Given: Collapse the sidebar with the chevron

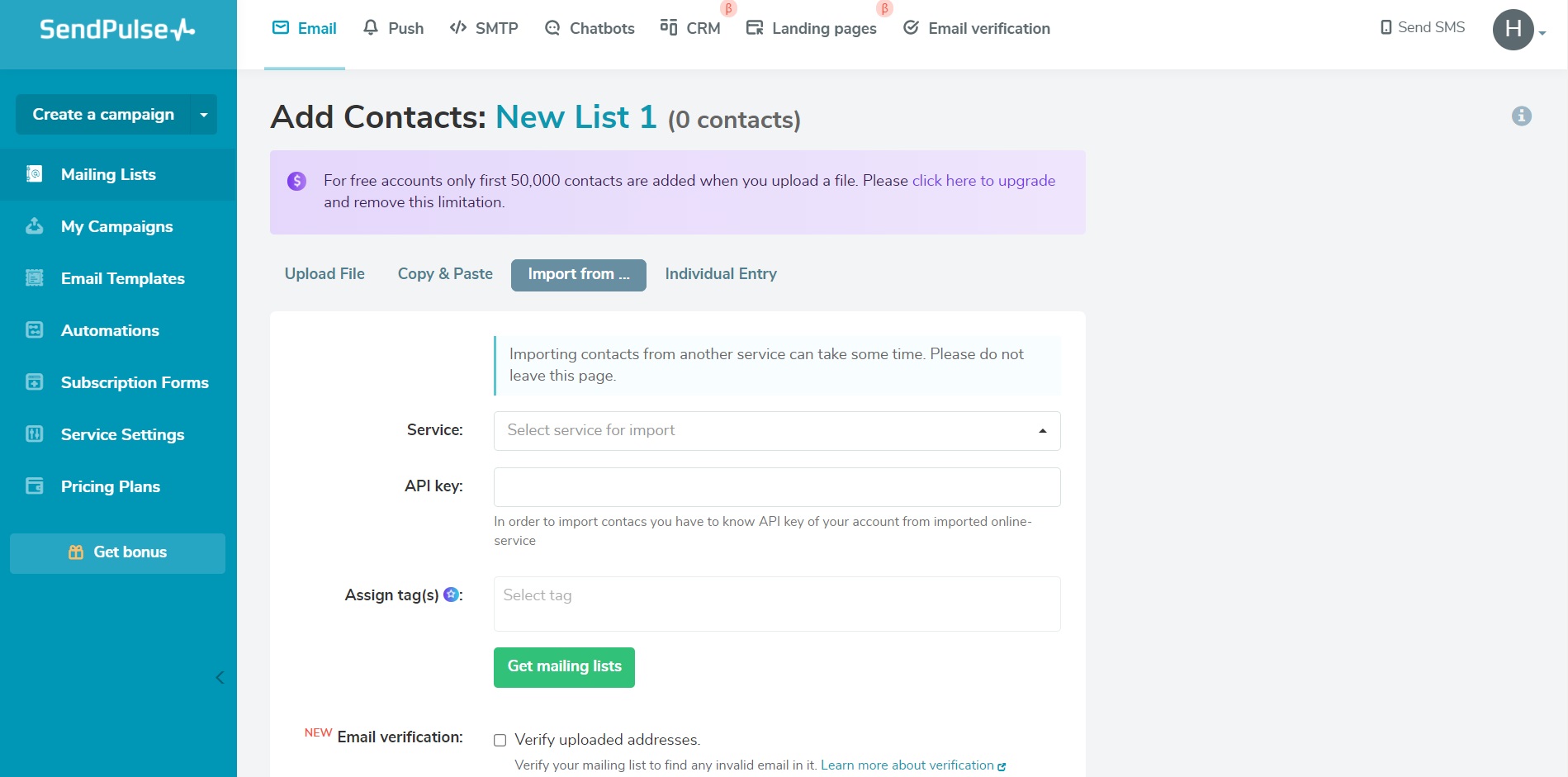Looking at the screenshot, I should pos(220,678).
